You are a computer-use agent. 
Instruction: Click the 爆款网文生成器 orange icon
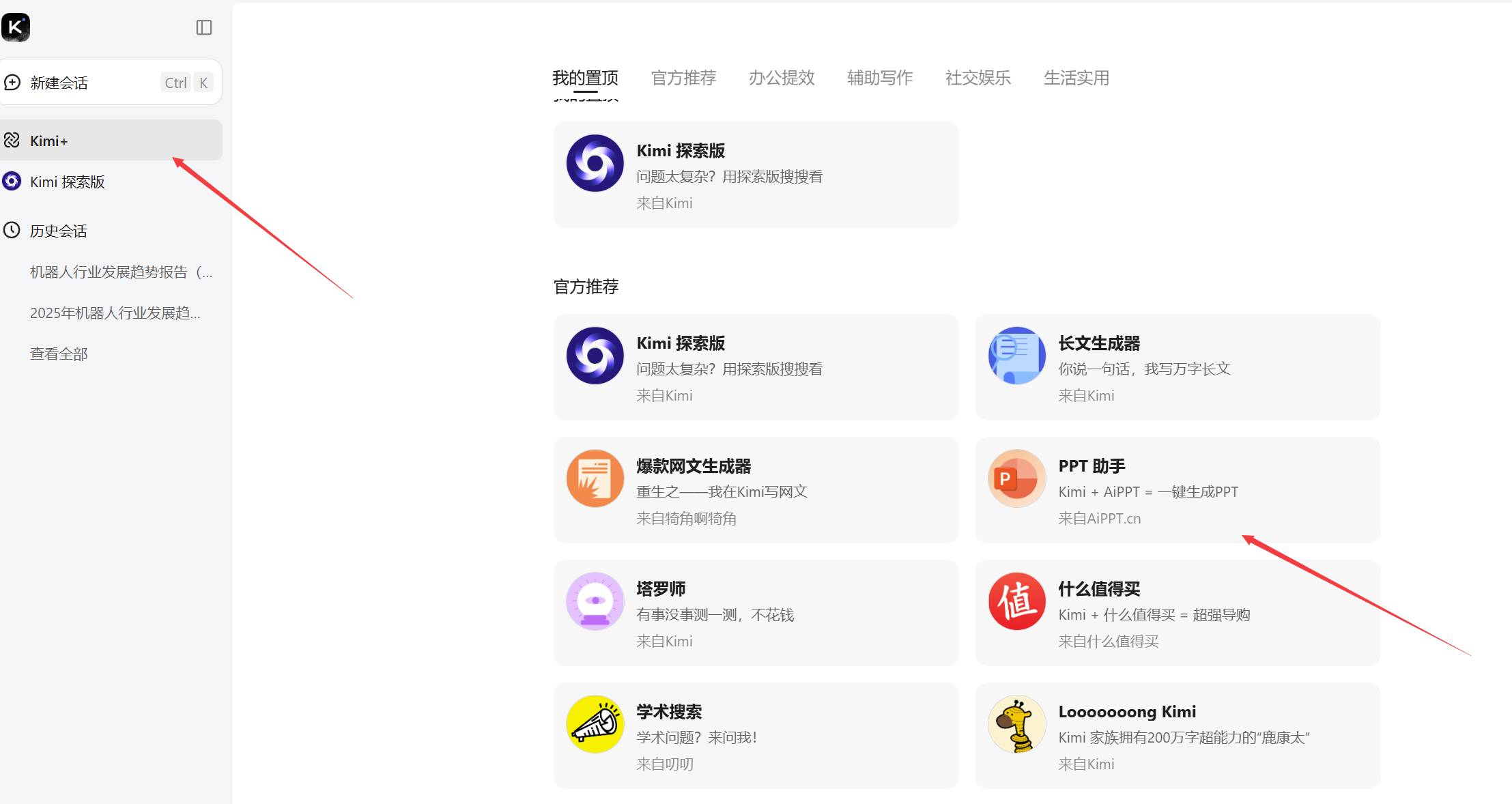pos(595,478)
